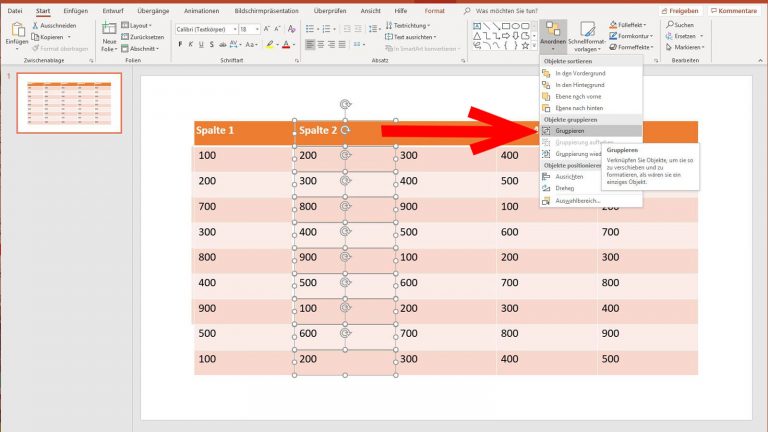This screenshot has width=768, height=432.
Task: Toggle left text alignment
Action: click(x=310, y=45)
